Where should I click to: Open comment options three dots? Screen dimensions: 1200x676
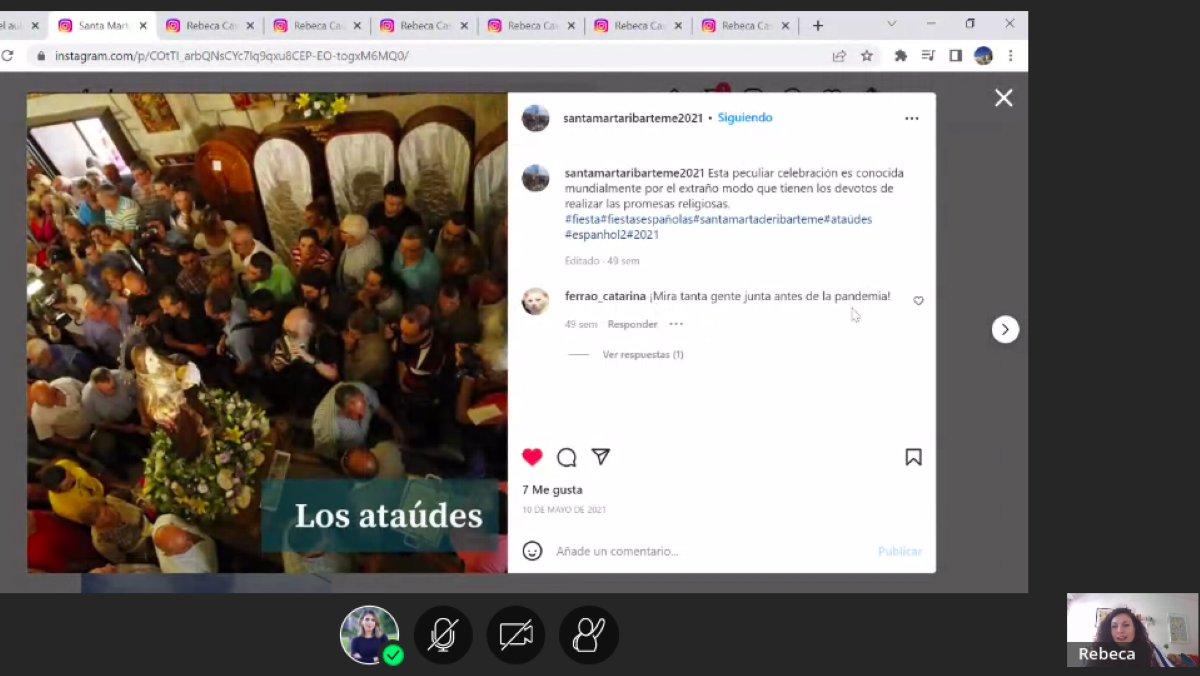676,324
